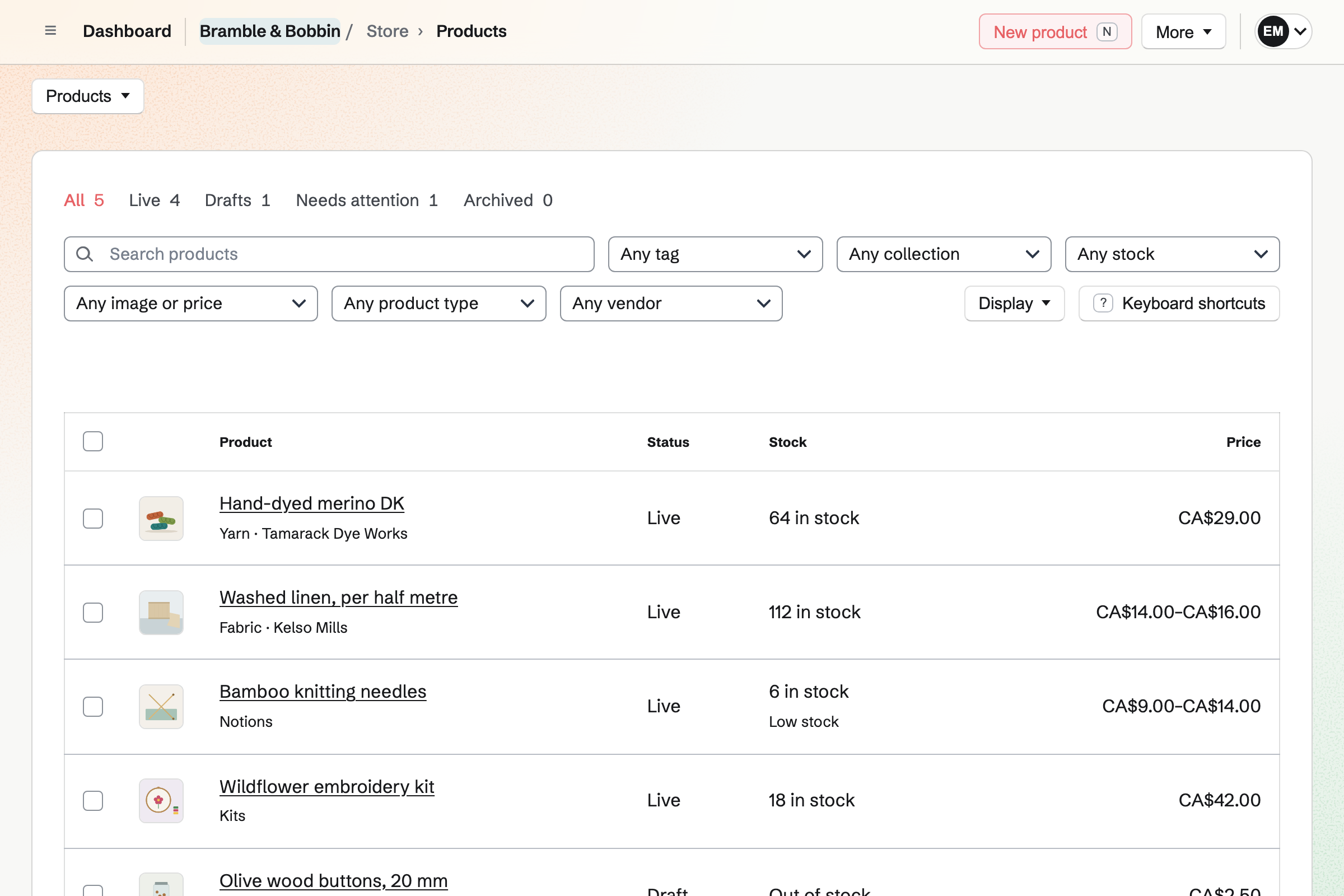1344x896 pixels.
Task: Switch to the All 5 tab
Action: (84, 200)
